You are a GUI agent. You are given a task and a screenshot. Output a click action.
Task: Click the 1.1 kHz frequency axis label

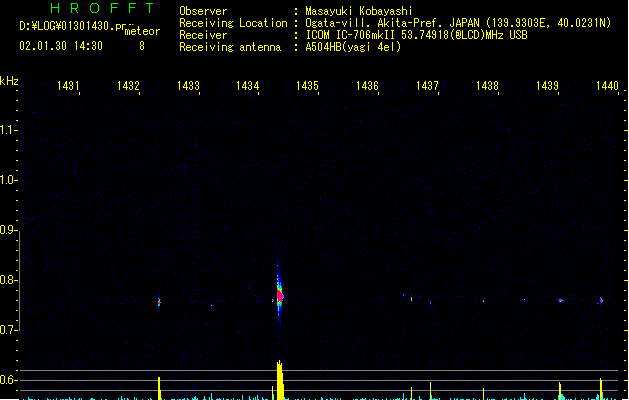8,130
